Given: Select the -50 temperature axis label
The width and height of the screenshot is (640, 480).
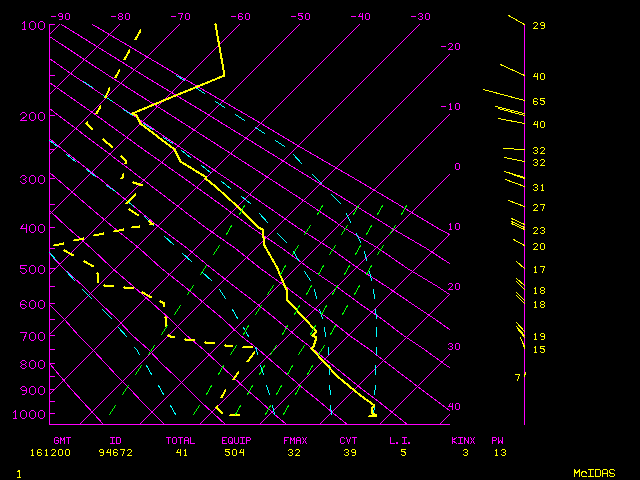Looking at the screenshot, I should (300, 16).
